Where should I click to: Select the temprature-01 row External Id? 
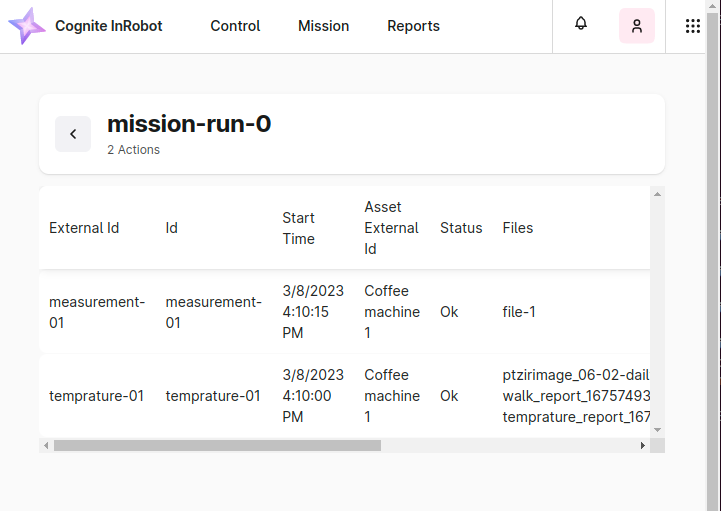point(96,396)
